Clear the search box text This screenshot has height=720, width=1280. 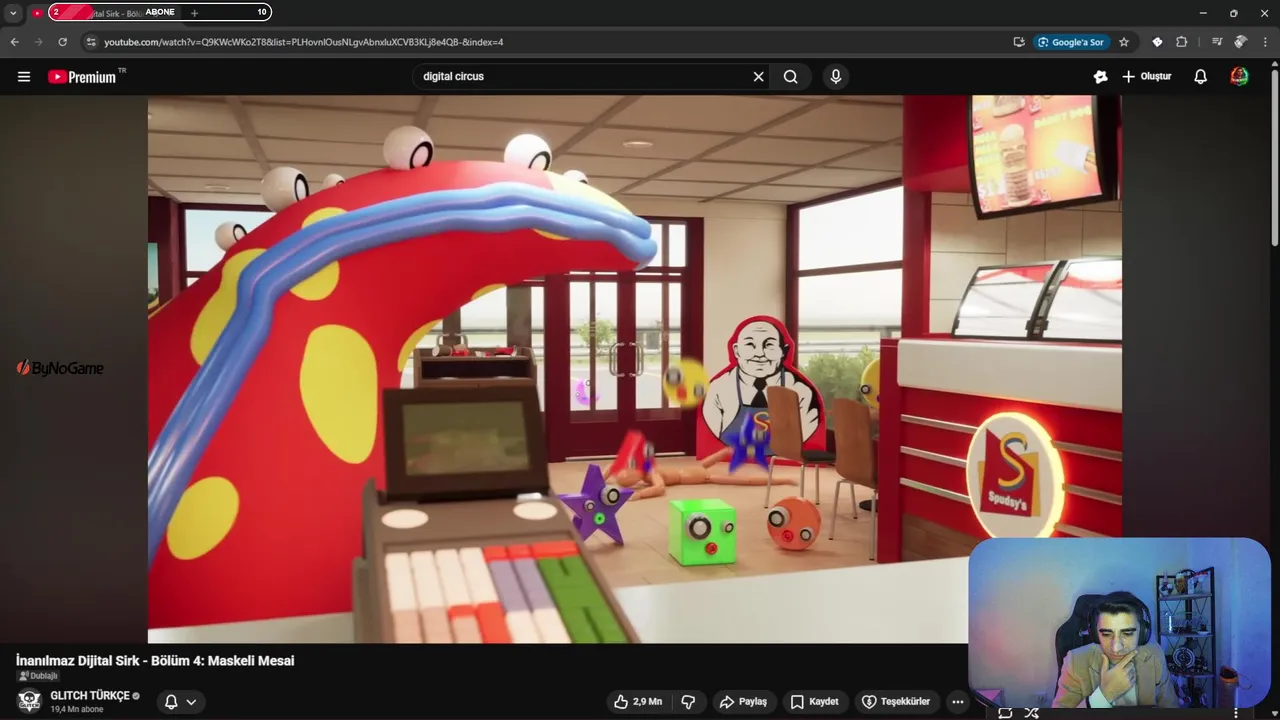point(758,76)
